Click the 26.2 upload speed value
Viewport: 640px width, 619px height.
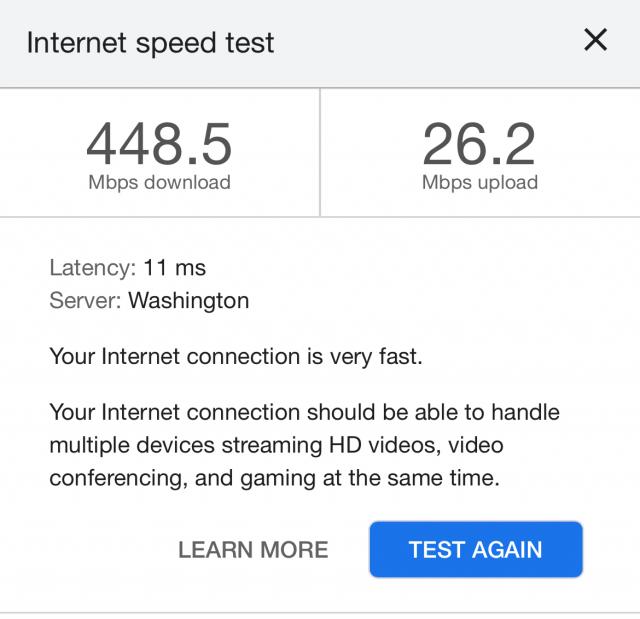(x=479, y=144)
